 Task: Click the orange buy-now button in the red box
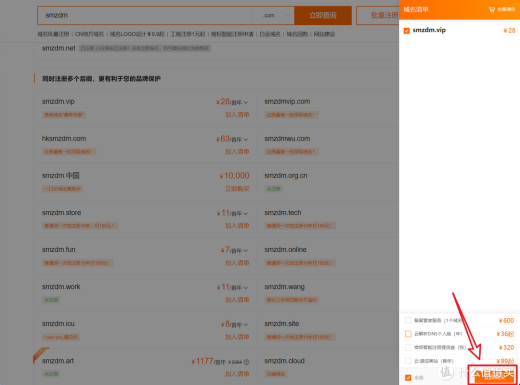click(x=494, y=376)
